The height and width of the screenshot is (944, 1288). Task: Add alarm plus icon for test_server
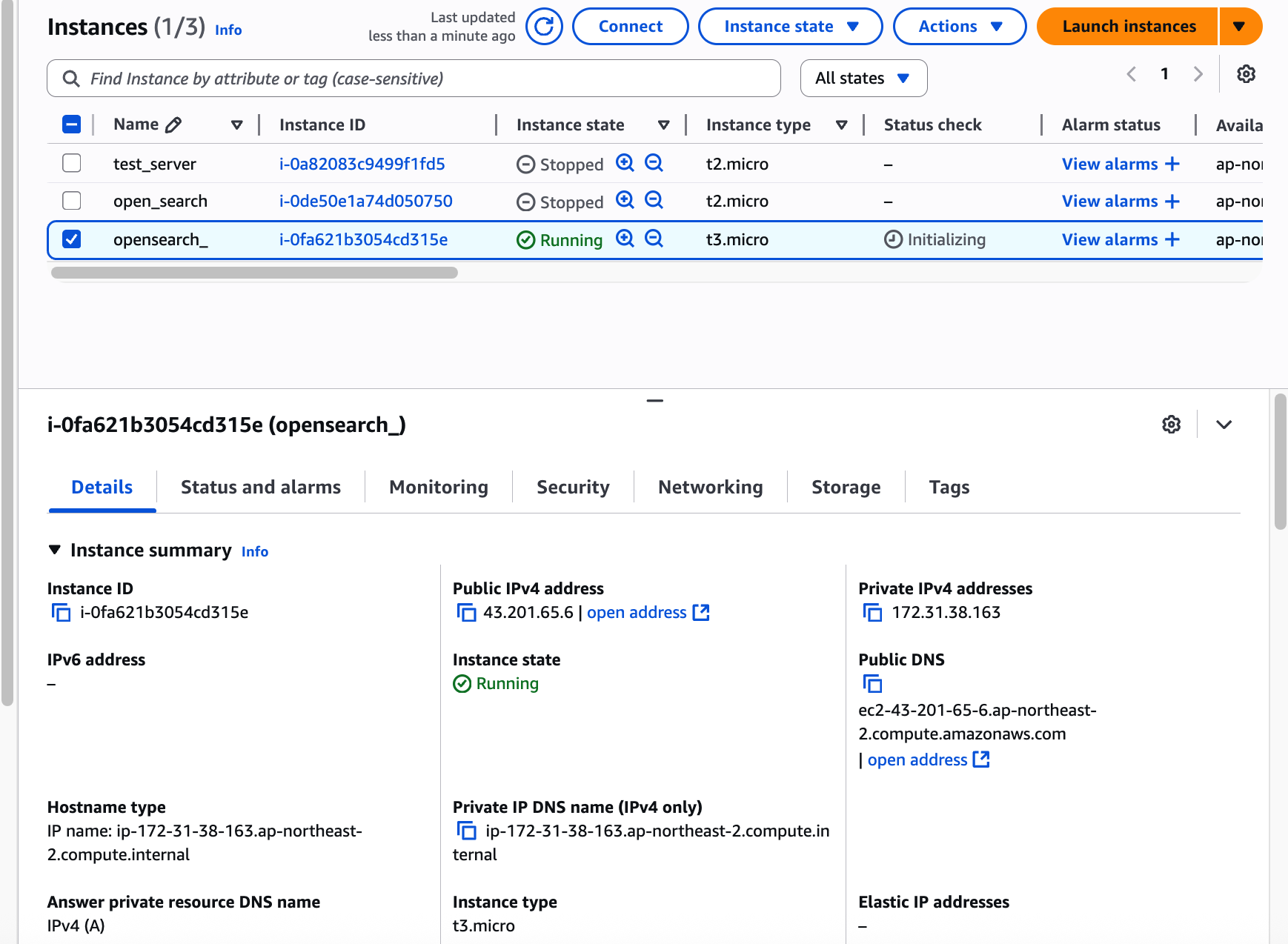pos(1172,164)
